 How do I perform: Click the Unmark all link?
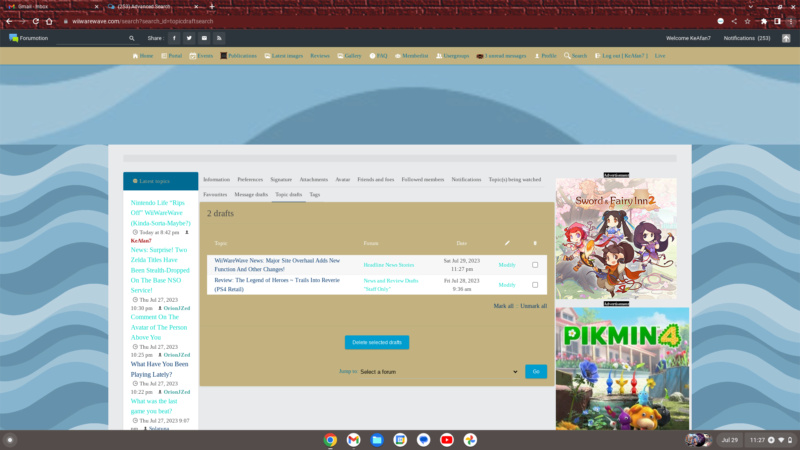point(533,306)
